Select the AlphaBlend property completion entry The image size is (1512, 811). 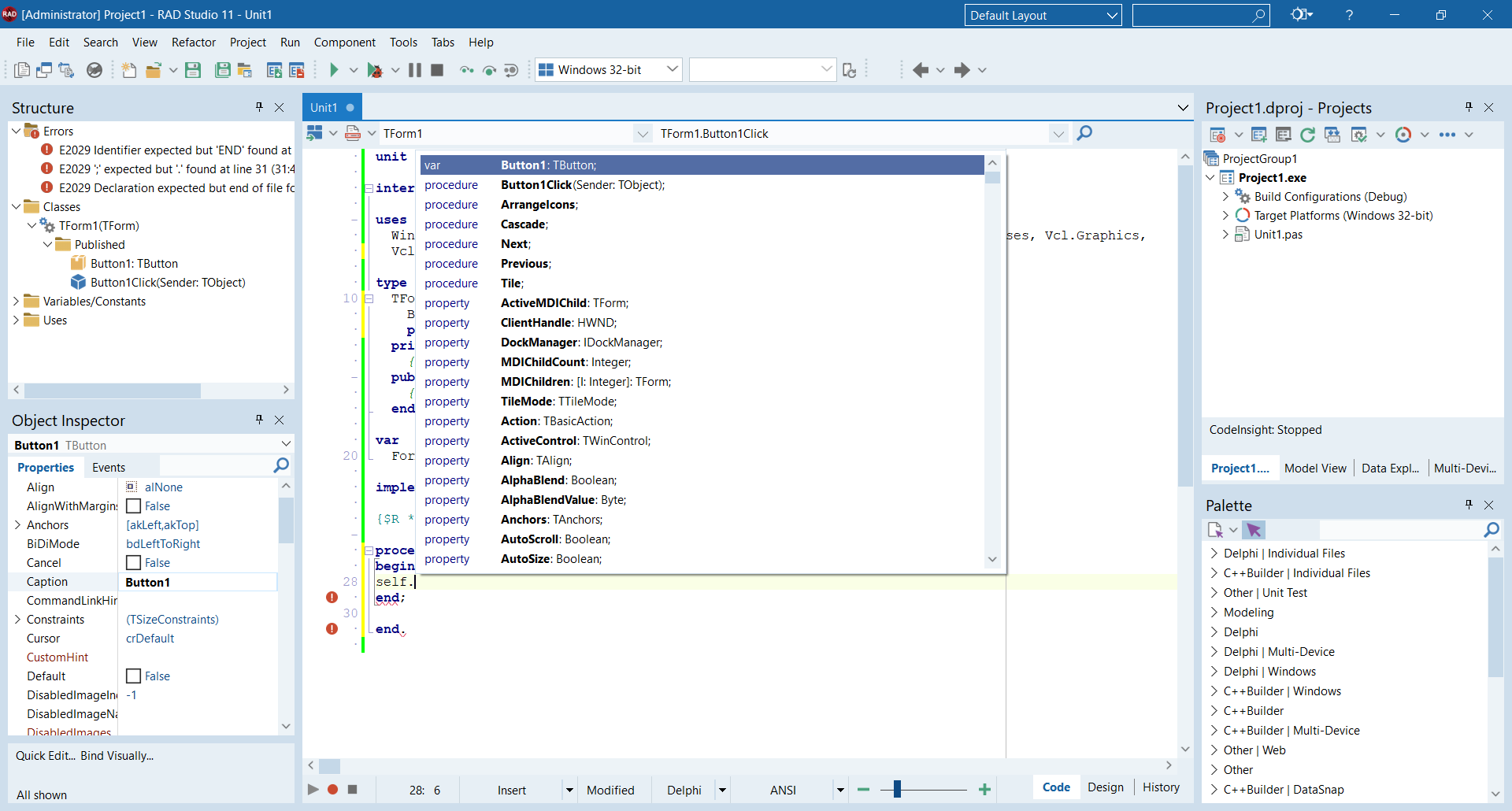(702, 480)
